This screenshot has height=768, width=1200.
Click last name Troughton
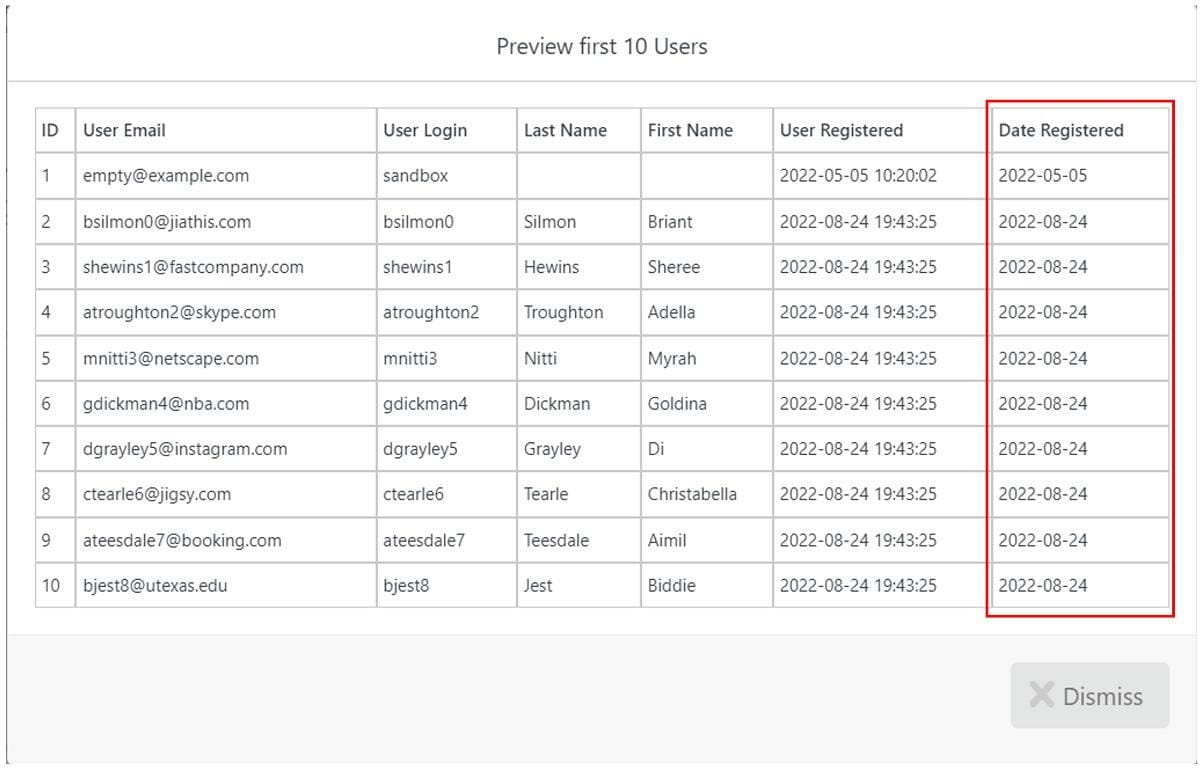click(564, 312)
